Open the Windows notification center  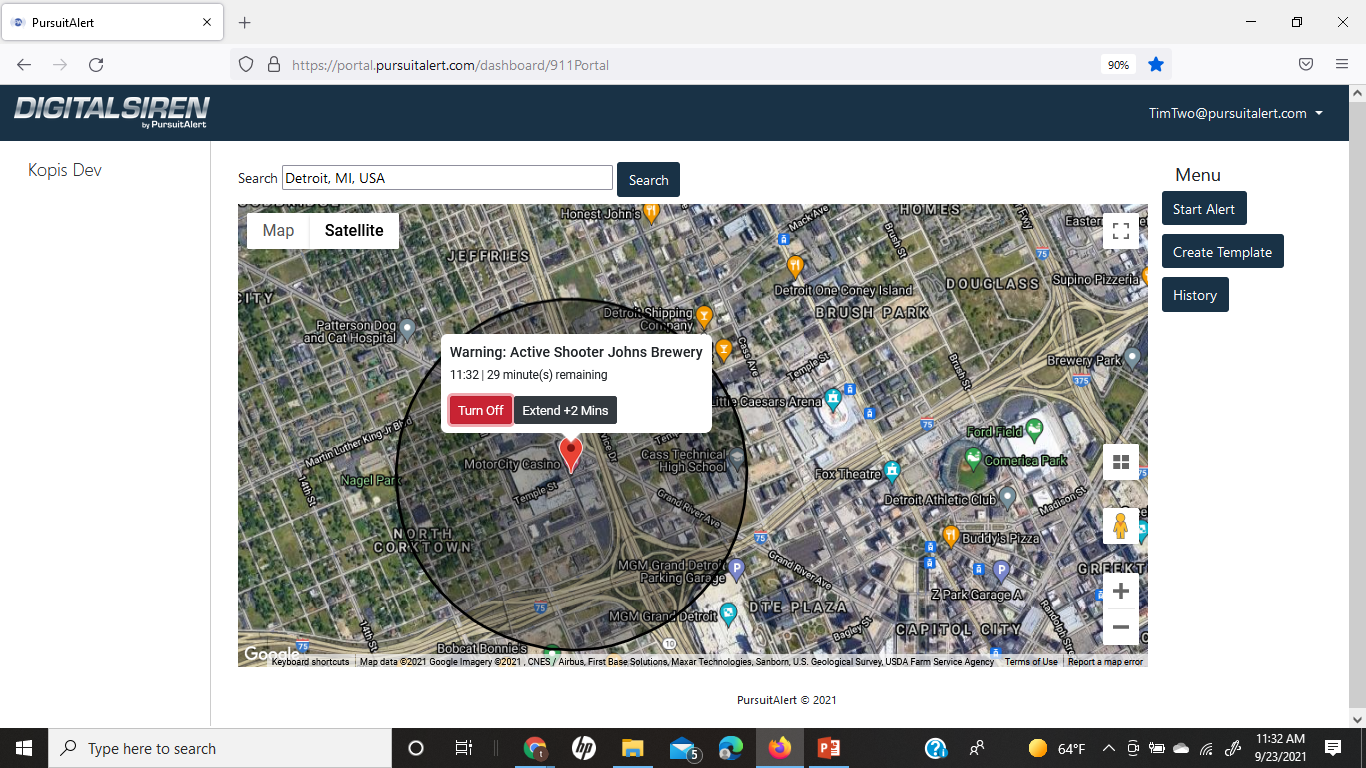click(x=1333, y=748)
